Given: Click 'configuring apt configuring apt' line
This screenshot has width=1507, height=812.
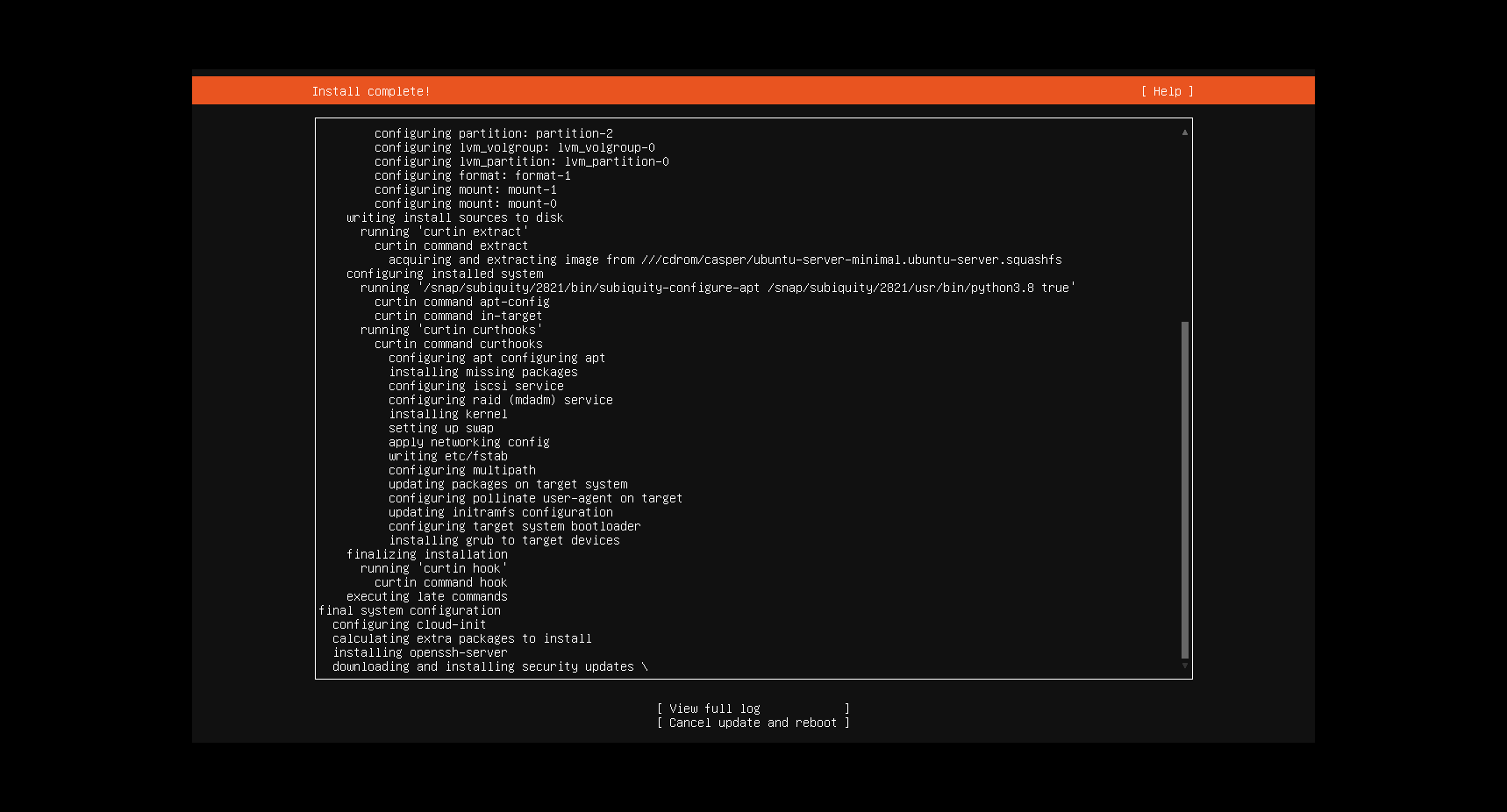Looking at the screenshot, I should (497, 358).
